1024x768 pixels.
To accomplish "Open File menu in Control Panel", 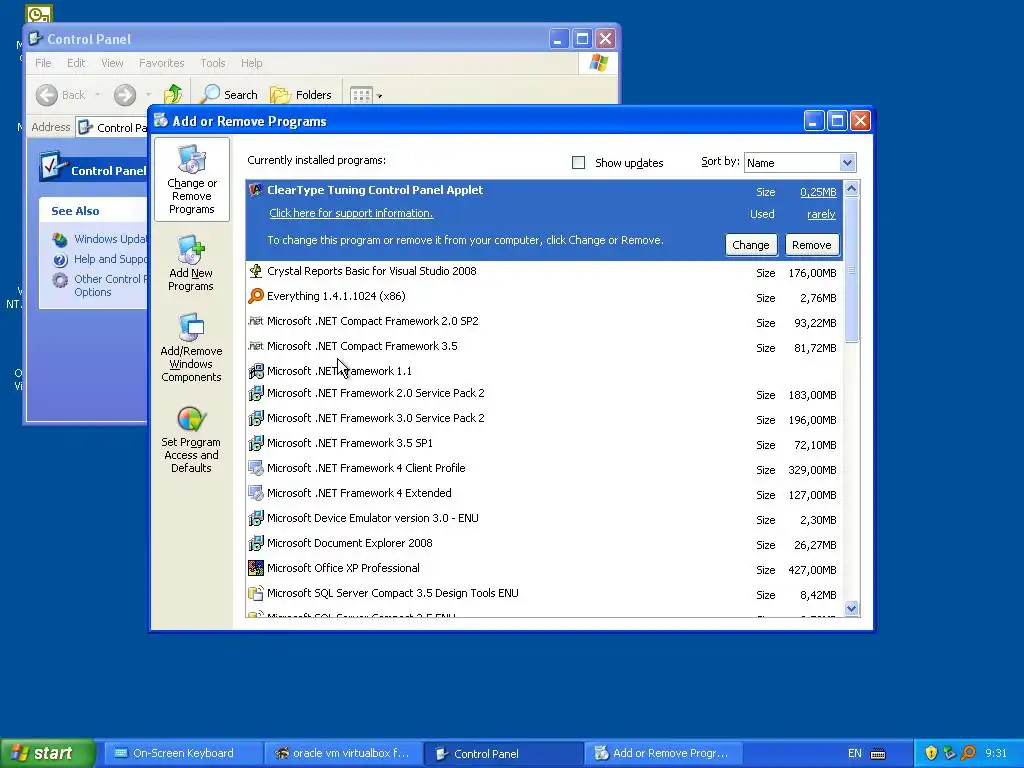I will coord(43,63).
